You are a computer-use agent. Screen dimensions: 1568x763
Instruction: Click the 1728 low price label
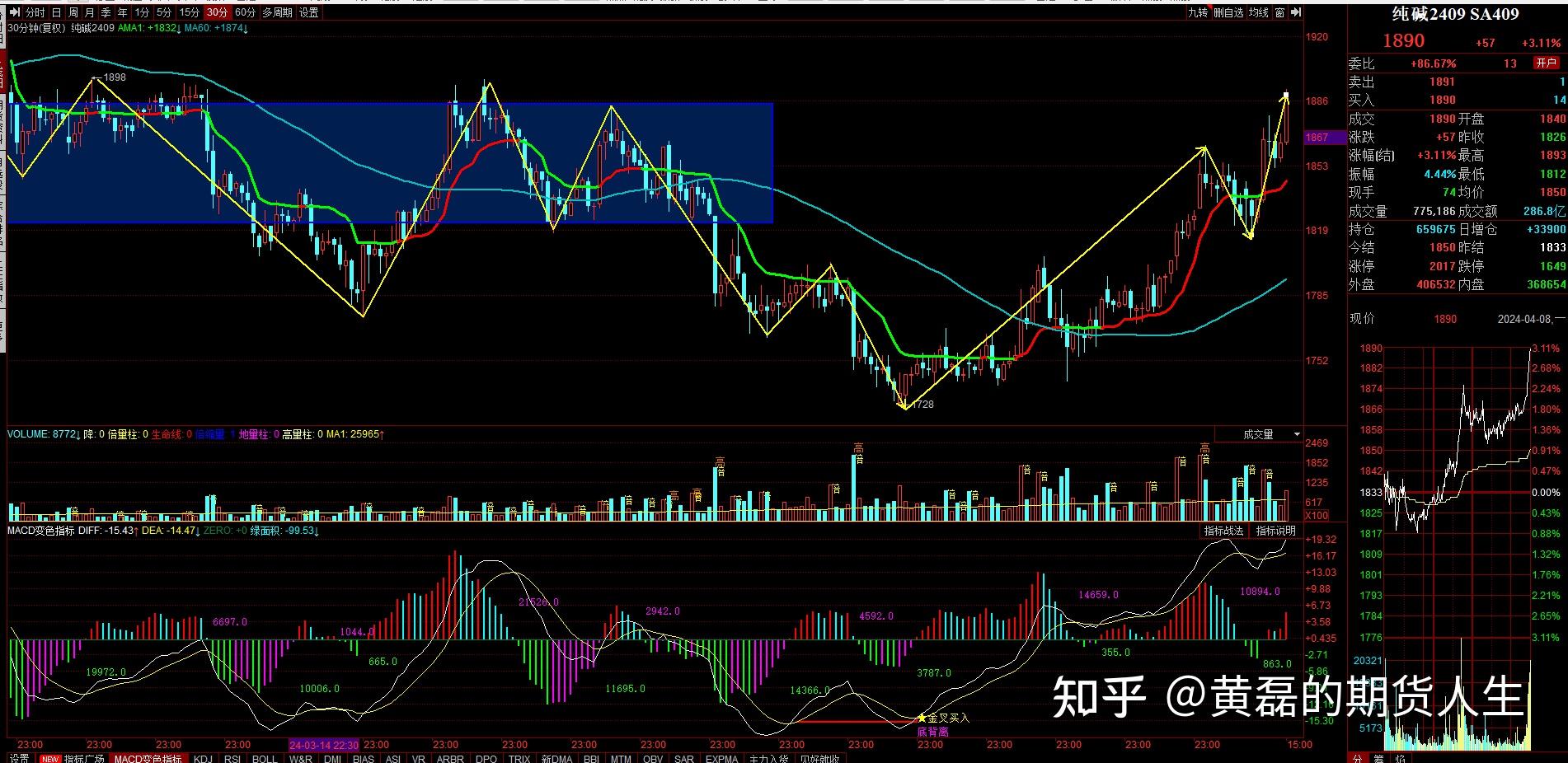[x=922, y=405]
